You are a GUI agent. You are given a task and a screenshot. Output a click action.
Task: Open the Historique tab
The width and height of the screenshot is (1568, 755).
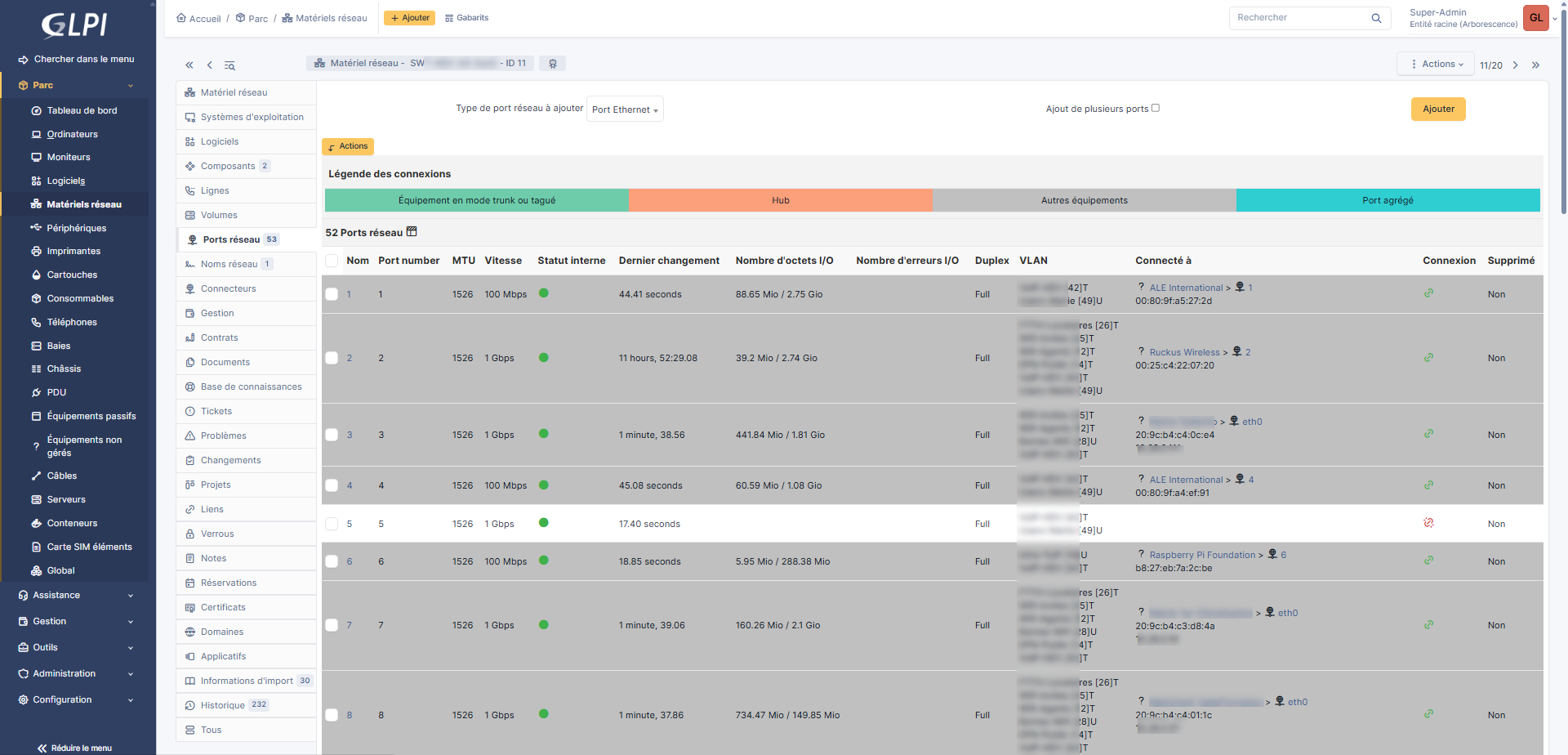point(223,705)
